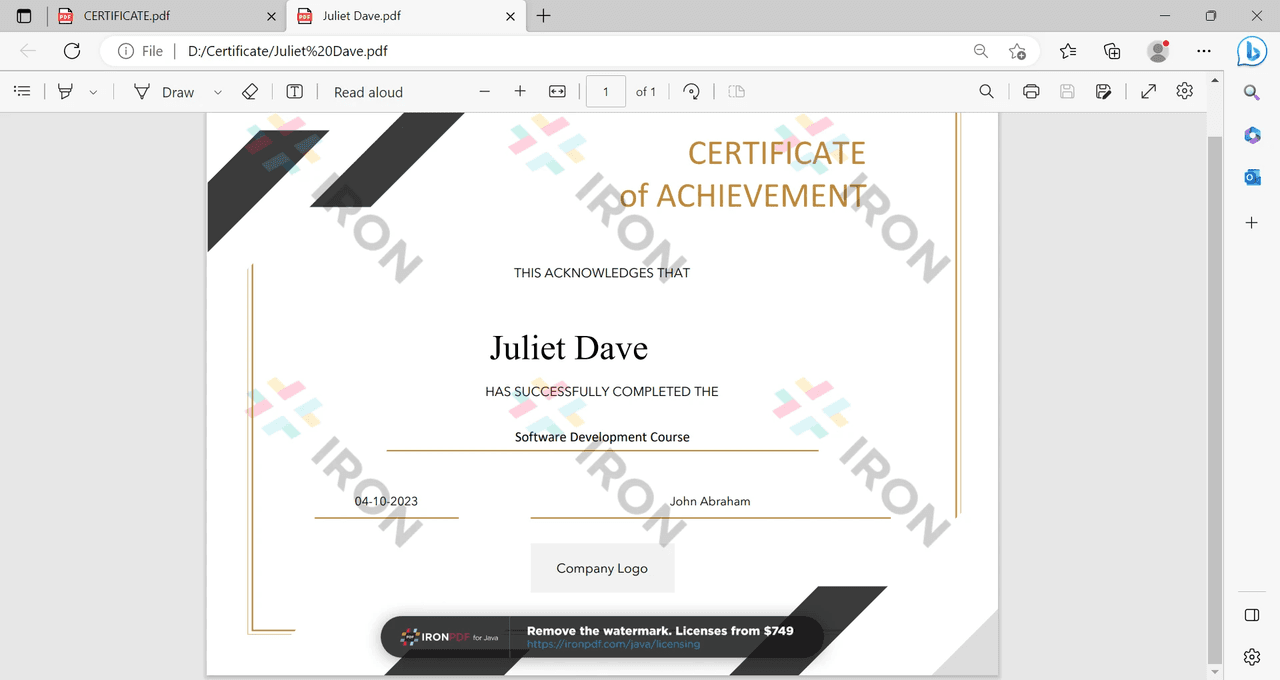Close the CERTIFICATE.pdf tab
This screenshot has height=680, width=1280.
point(271,16)
